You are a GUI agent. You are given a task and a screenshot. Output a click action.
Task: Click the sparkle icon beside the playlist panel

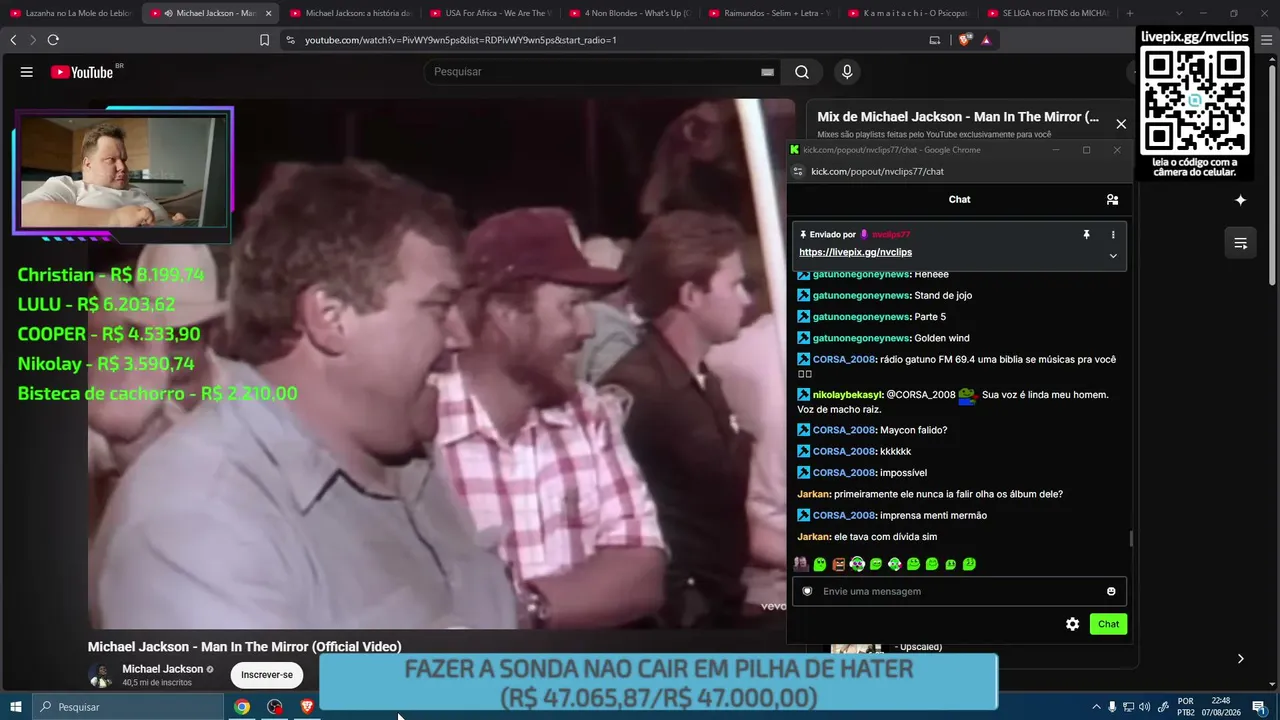(x=1240, y=200)
